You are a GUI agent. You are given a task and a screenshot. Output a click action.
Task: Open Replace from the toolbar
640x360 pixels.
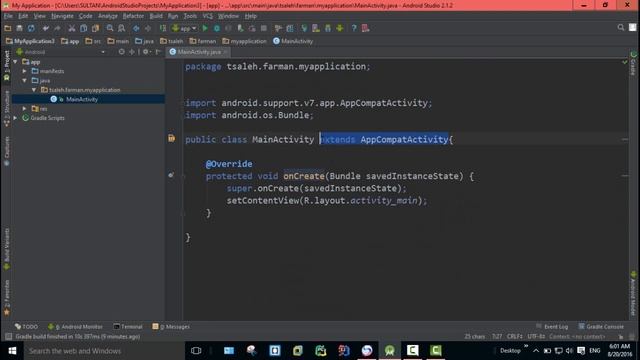[122, 28]
